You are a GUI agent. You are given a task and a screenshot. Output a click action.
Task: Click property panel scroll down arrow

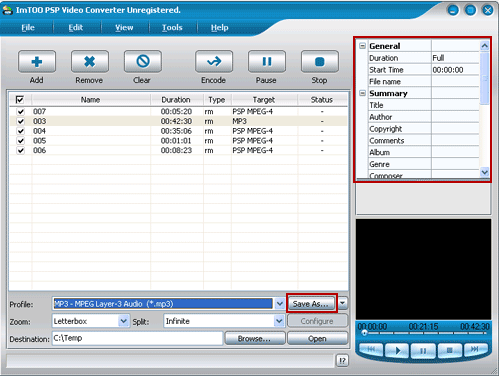click(x=484, y=172)
